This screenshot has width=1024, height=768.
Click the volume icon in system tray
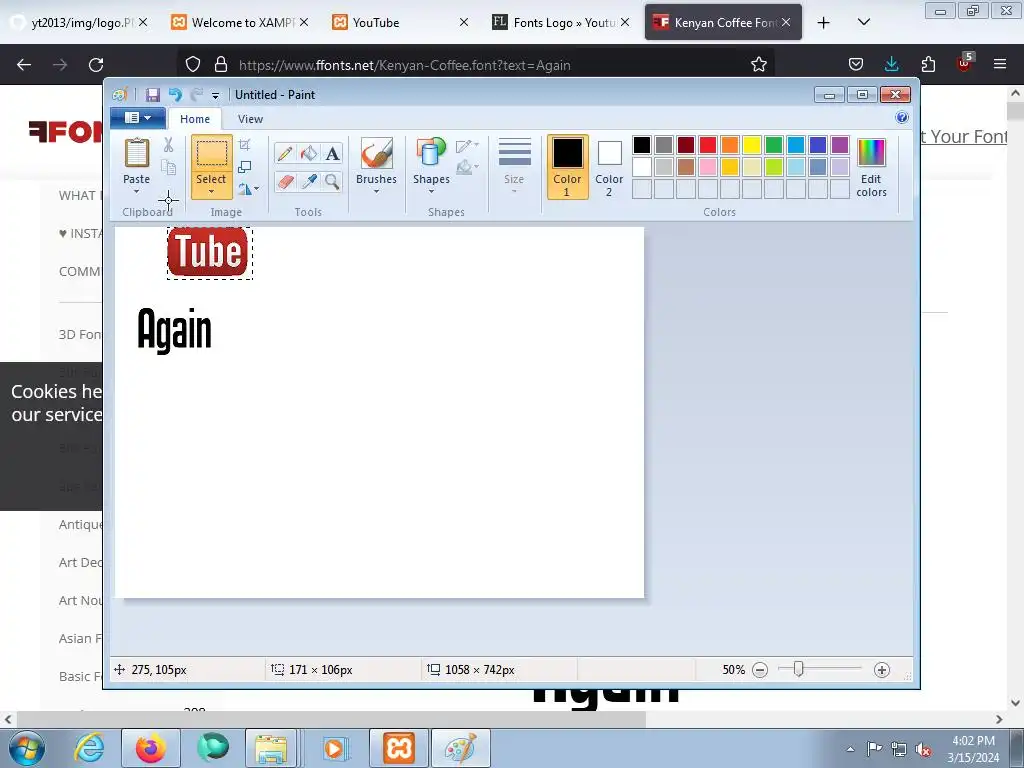click(923, 749)
